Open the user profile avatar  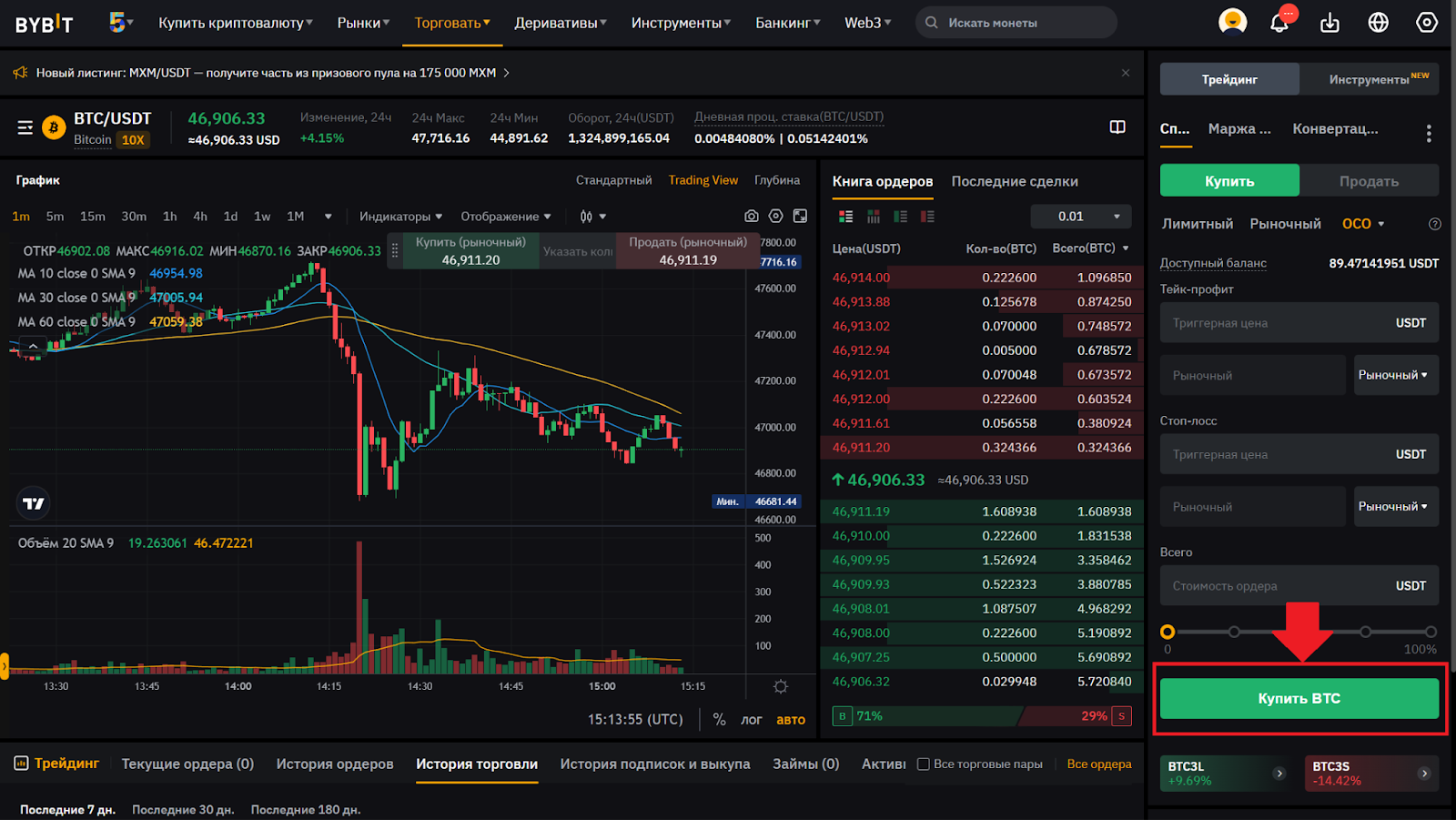[x=1232, y=22]
